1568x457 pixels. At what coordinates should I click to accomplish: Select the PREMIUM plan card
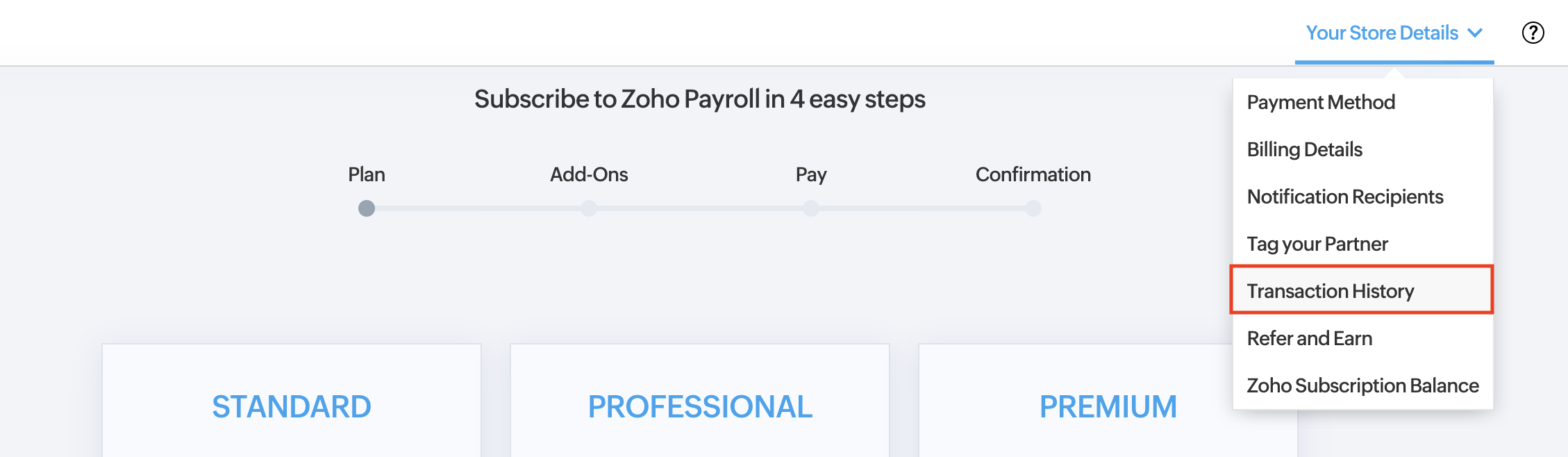tap(1108, 406)
